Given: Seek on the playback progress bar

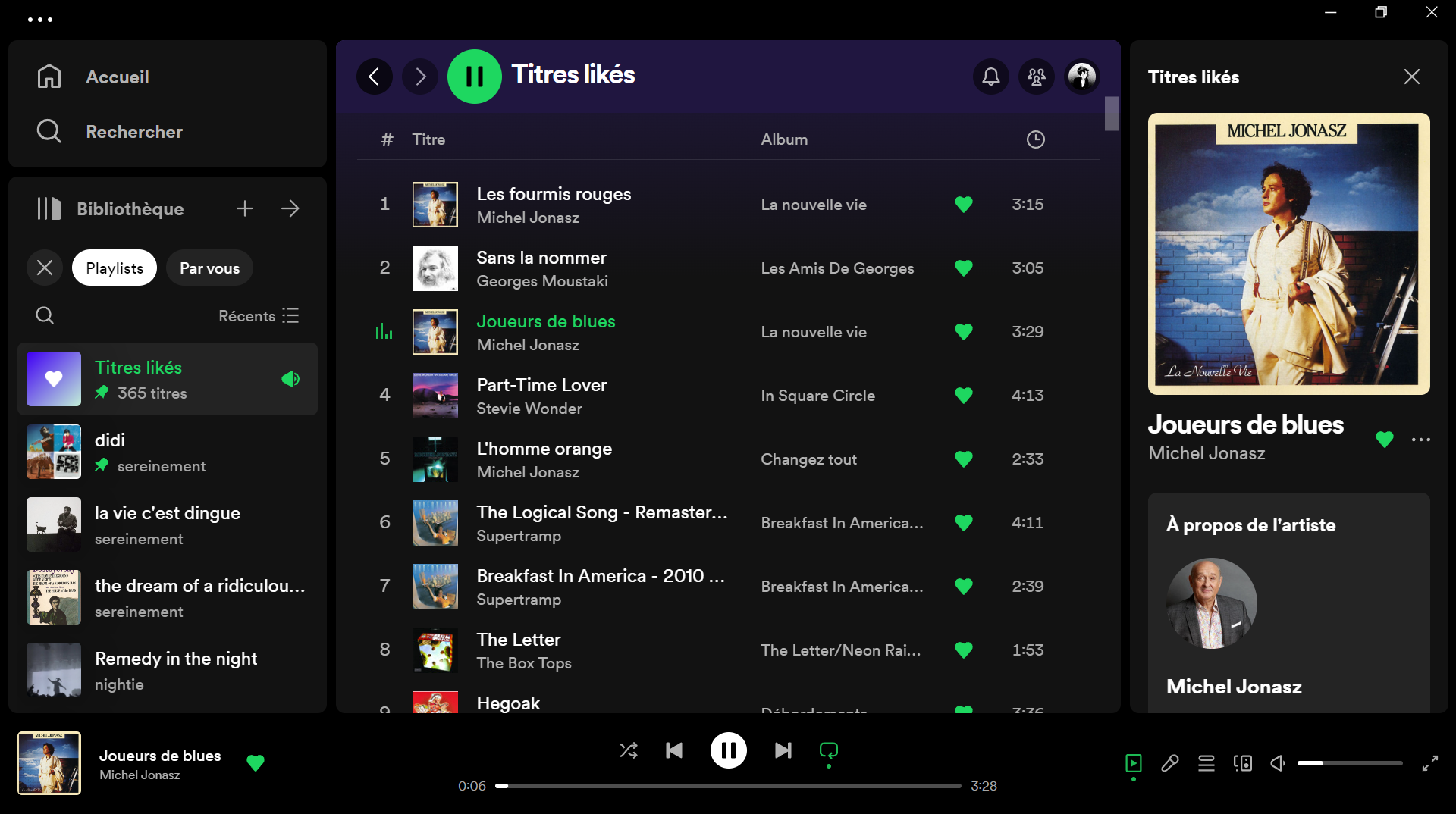Looking at the screenshot, I should click(x=728, y=786).
